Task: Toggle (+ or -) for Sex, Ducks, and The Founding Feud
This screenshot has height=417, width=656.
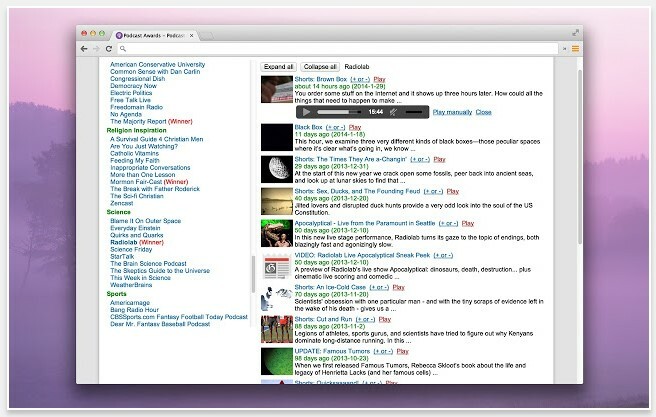Action: coord(433,191)
